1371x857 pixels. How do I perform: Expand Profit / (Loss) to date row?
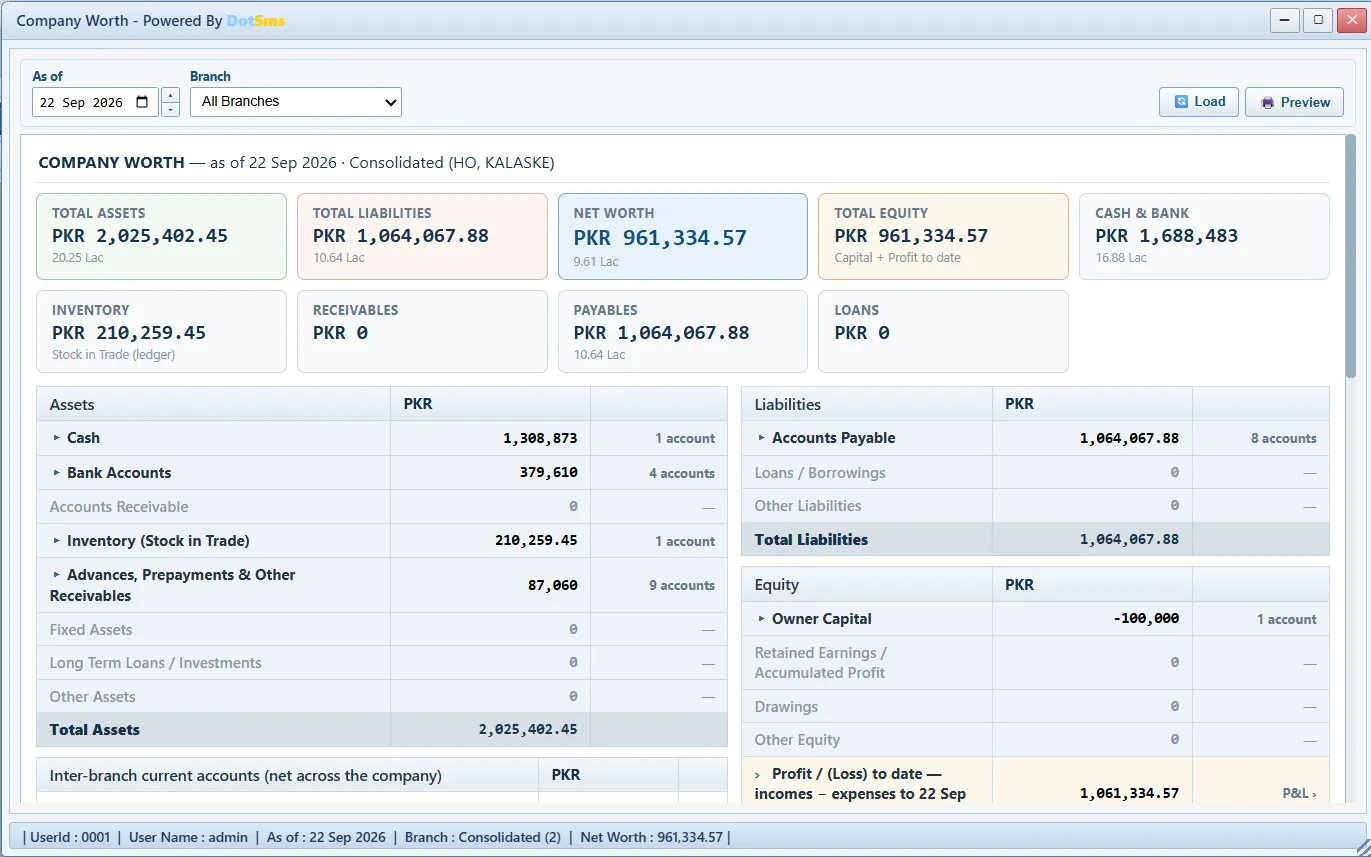point(759,774)
